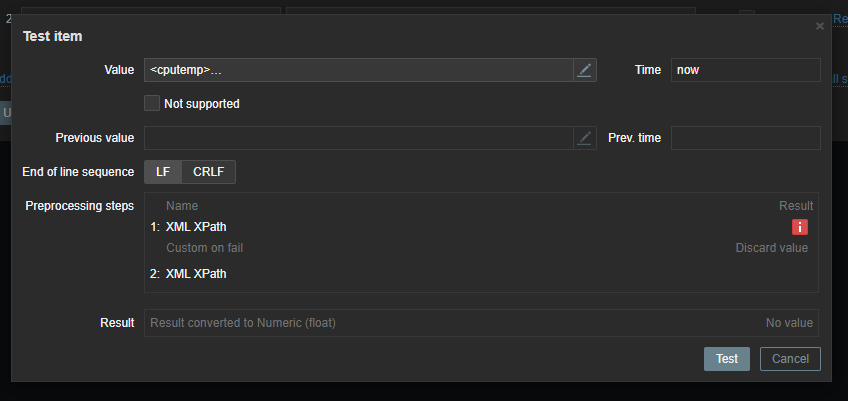Enable the Not supported checkbox
This screenshot has width=848, height=401.
(x=152, y=103)
